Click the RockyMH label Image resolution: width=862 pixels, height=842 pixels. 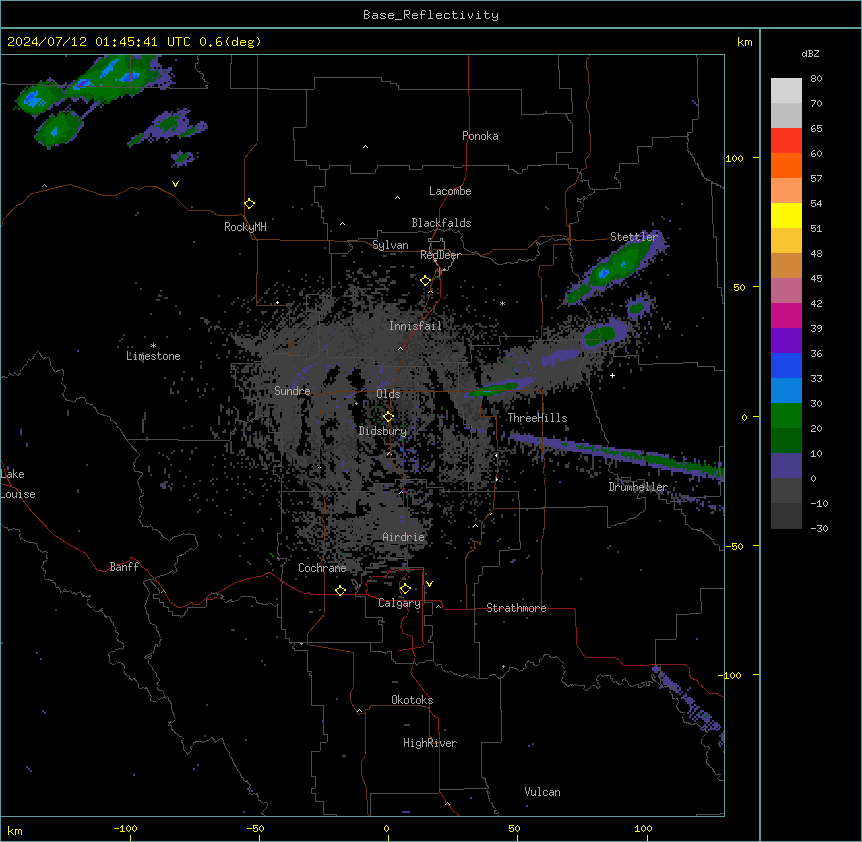245,227
